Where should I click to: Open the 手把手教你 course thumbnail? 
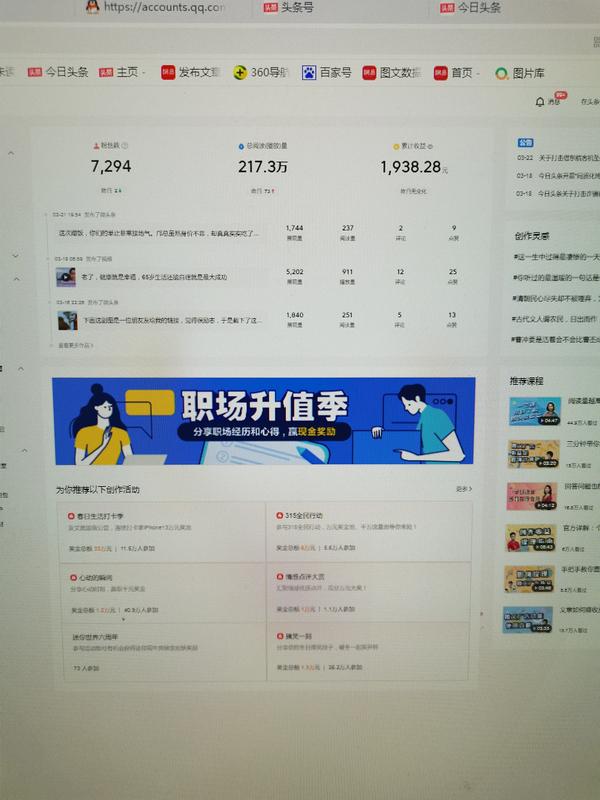(x=529, y=579)
